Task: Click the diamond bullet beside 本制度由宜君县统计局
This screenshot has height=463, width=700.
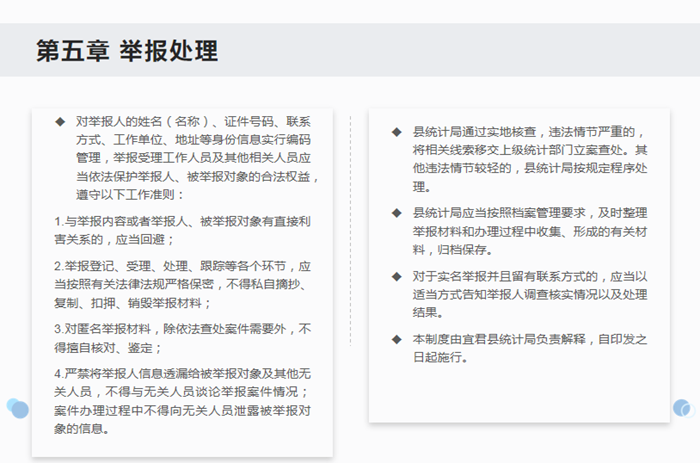Action: (396, 340)
